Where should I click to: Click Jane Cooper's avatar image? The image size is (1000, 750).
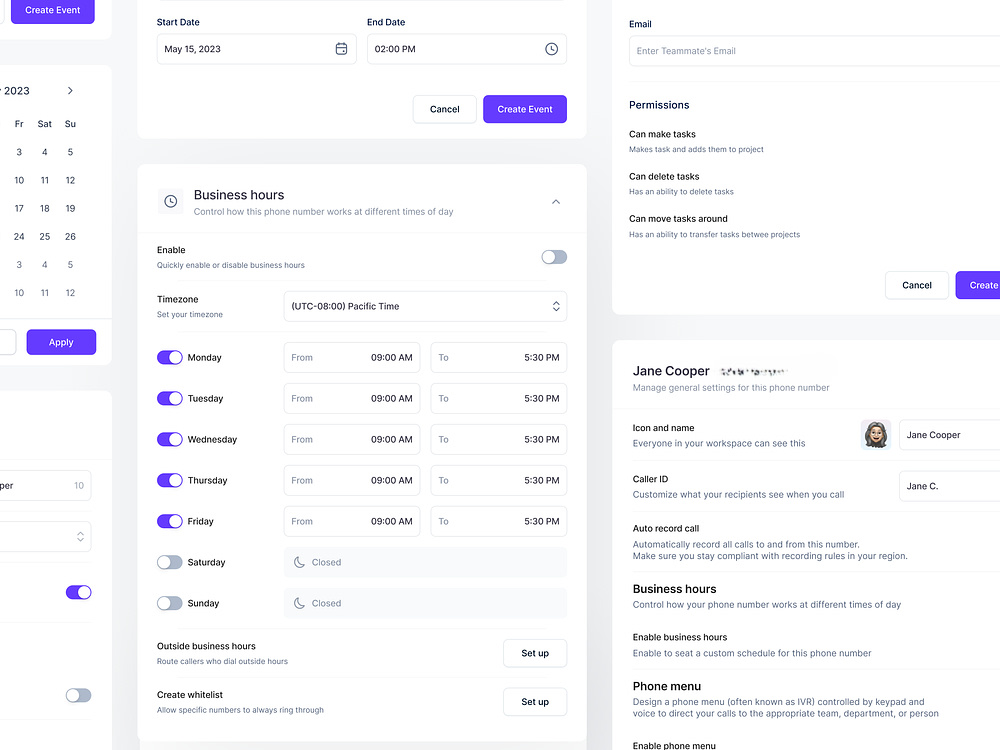coord(876,435)
